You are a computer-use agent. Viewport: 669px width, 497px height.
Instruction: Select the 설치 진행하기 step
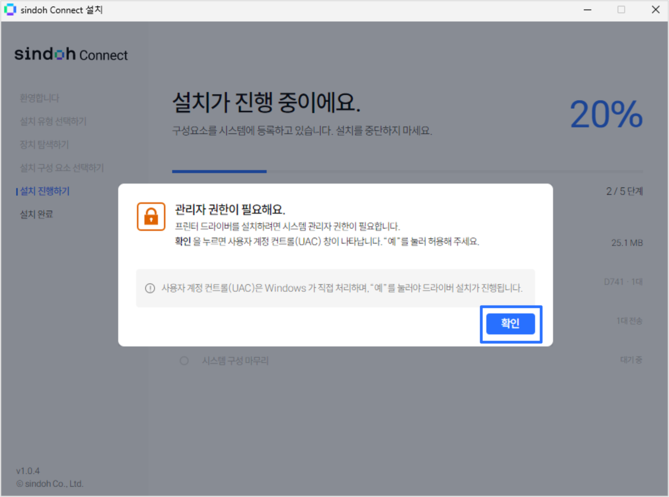[44, 191]
